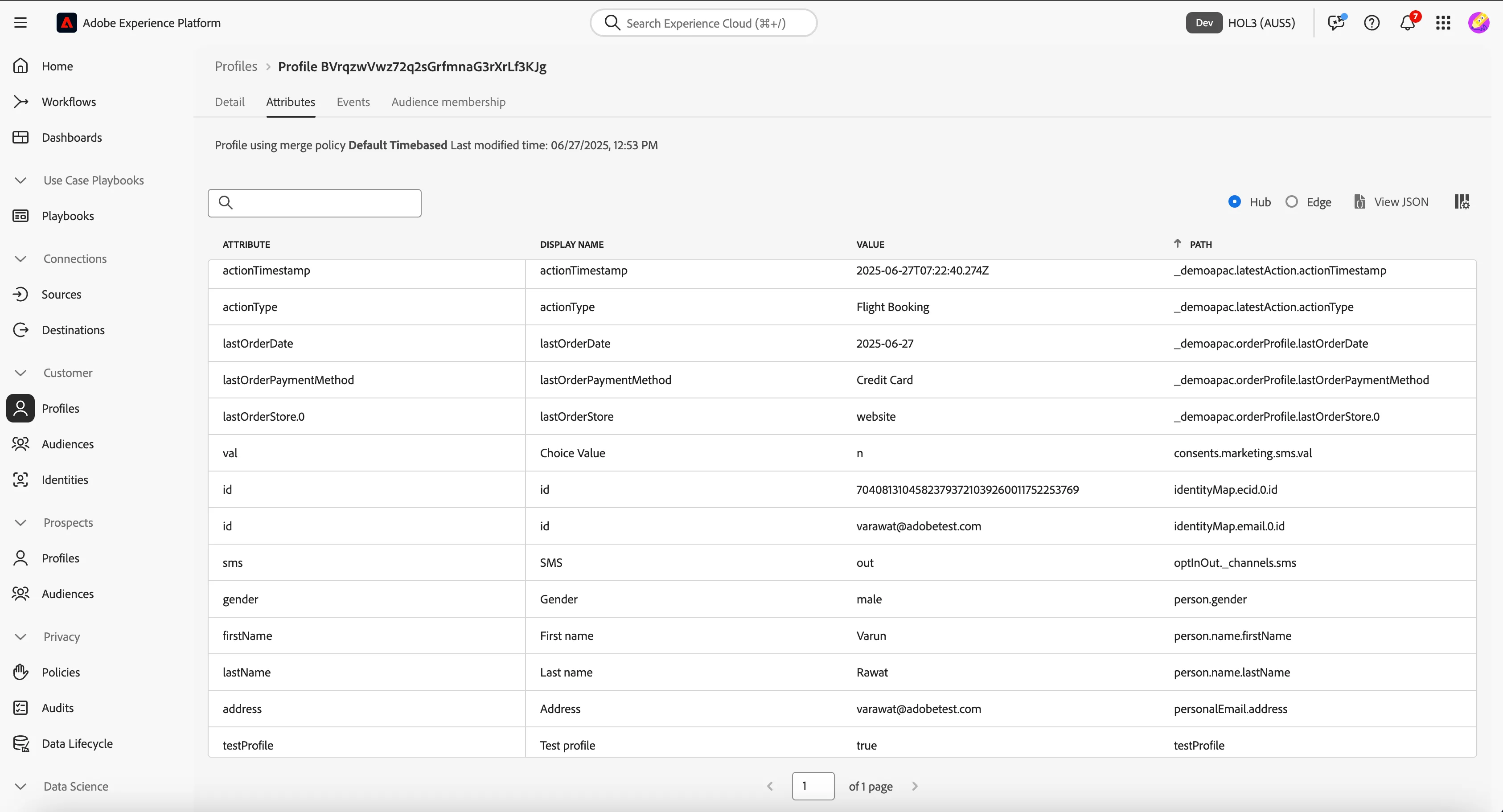The image size is (1503, 812).
Task: Open Identities in the sidebar
Action: (65, 480)
